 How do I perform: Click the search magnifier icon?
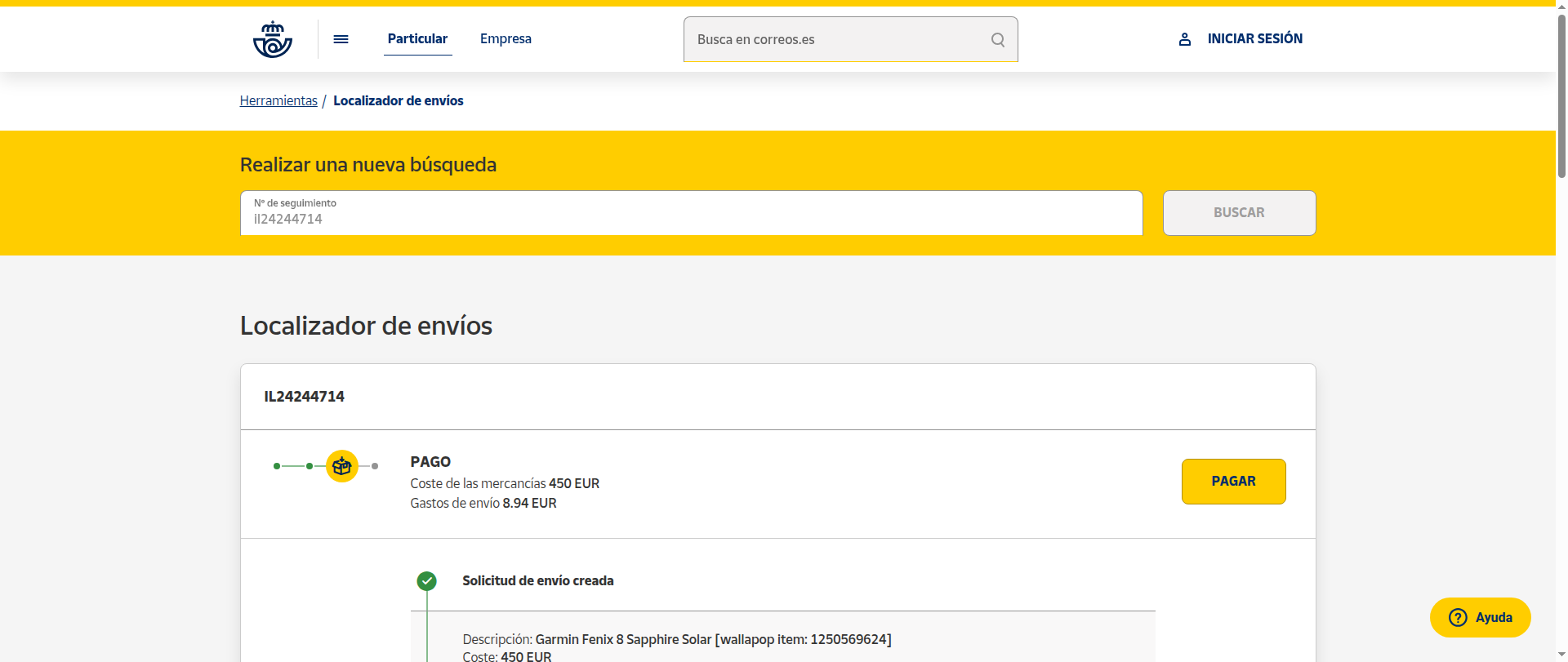pos(998,39)
